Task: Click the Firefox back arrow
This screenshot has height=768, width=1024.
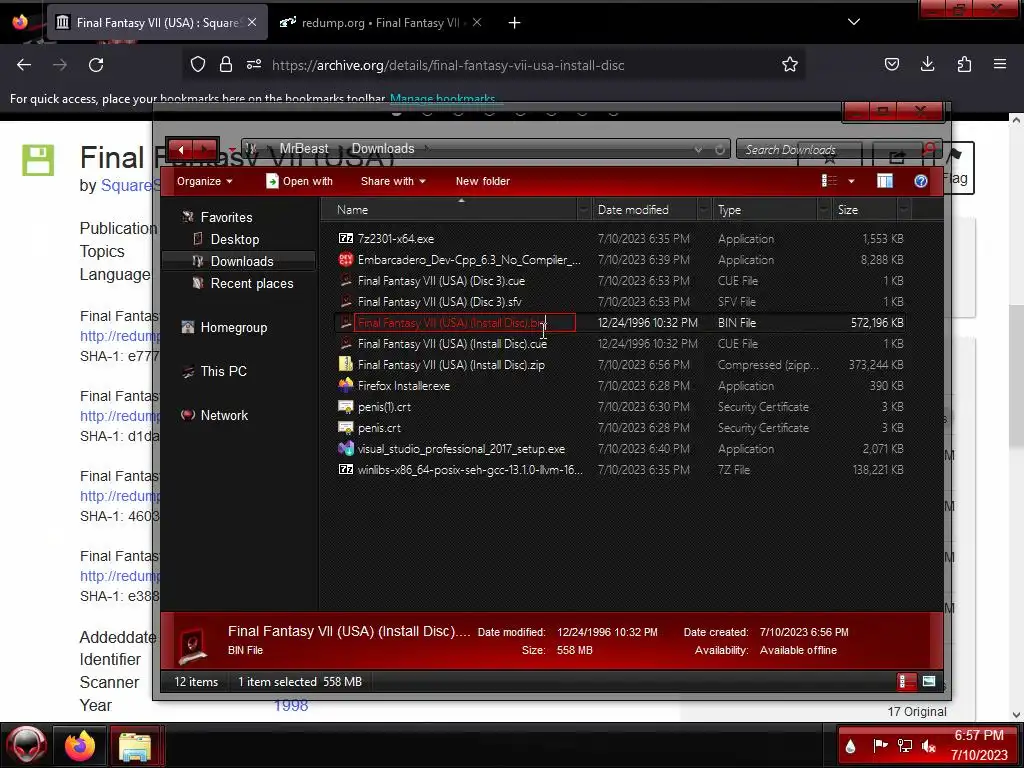Action: (x=24, y=65)
